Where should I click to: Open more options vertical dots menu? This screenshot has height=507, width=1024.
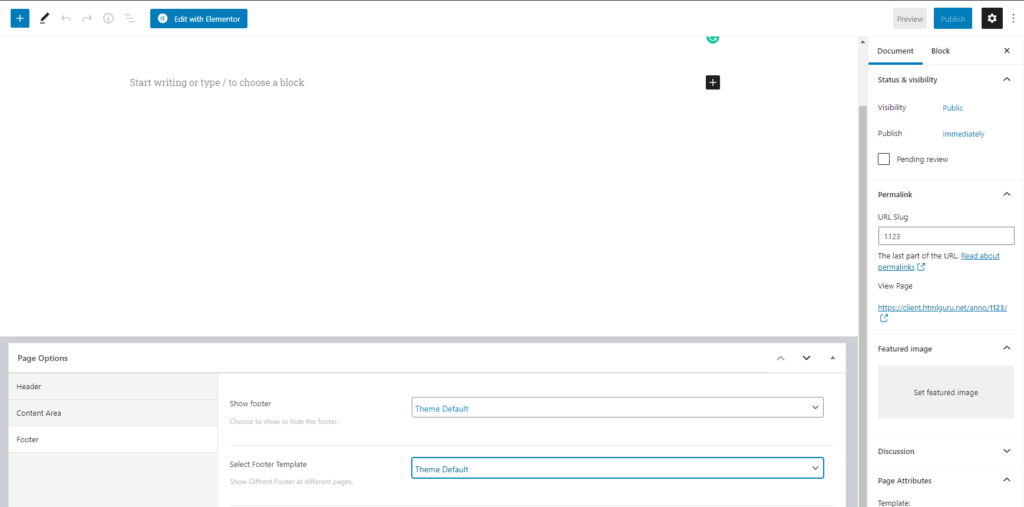pos(1014,18)
